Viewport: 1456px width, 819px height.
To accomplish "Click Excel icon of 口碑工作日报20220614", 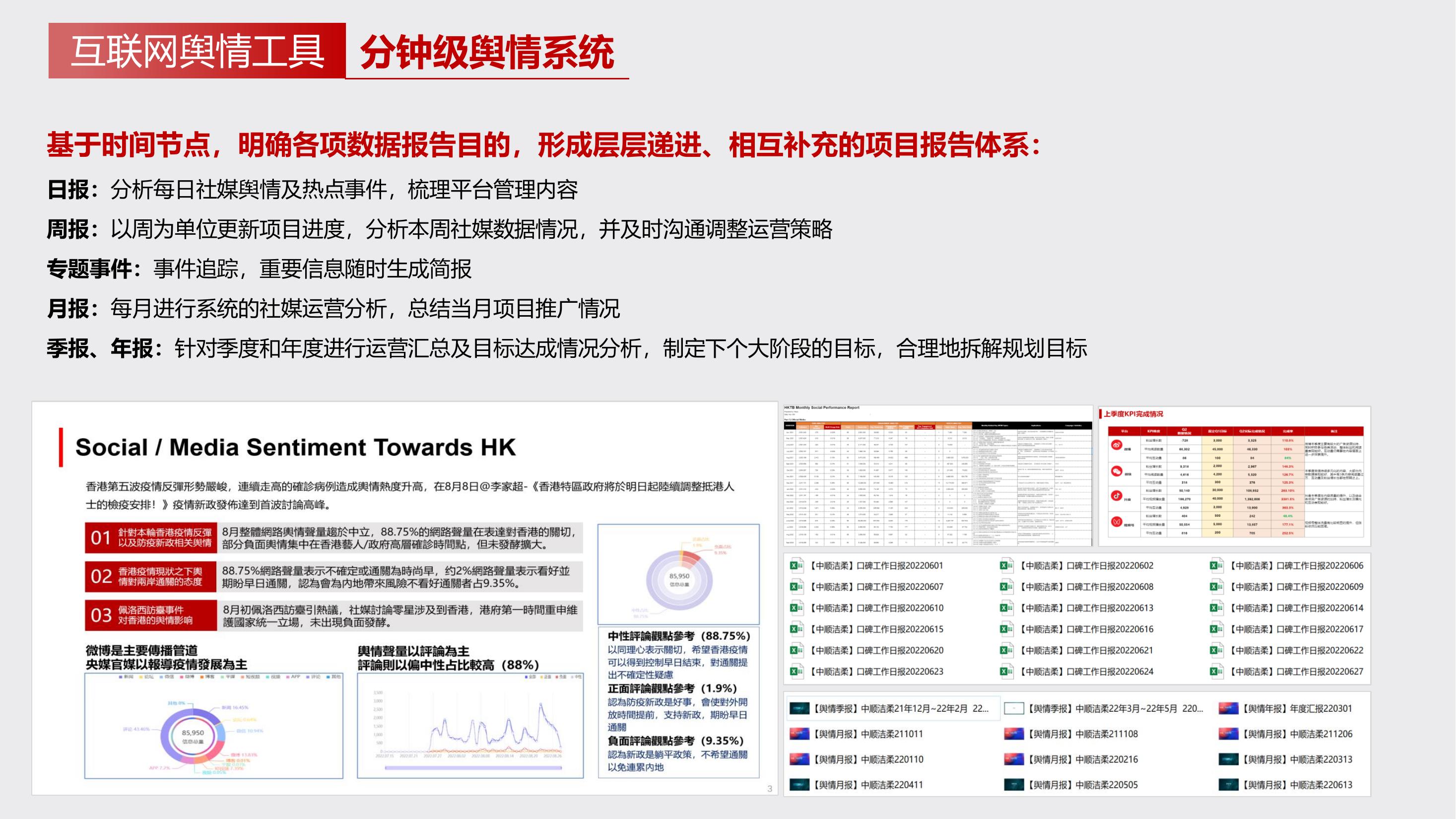I will 1216,608.
